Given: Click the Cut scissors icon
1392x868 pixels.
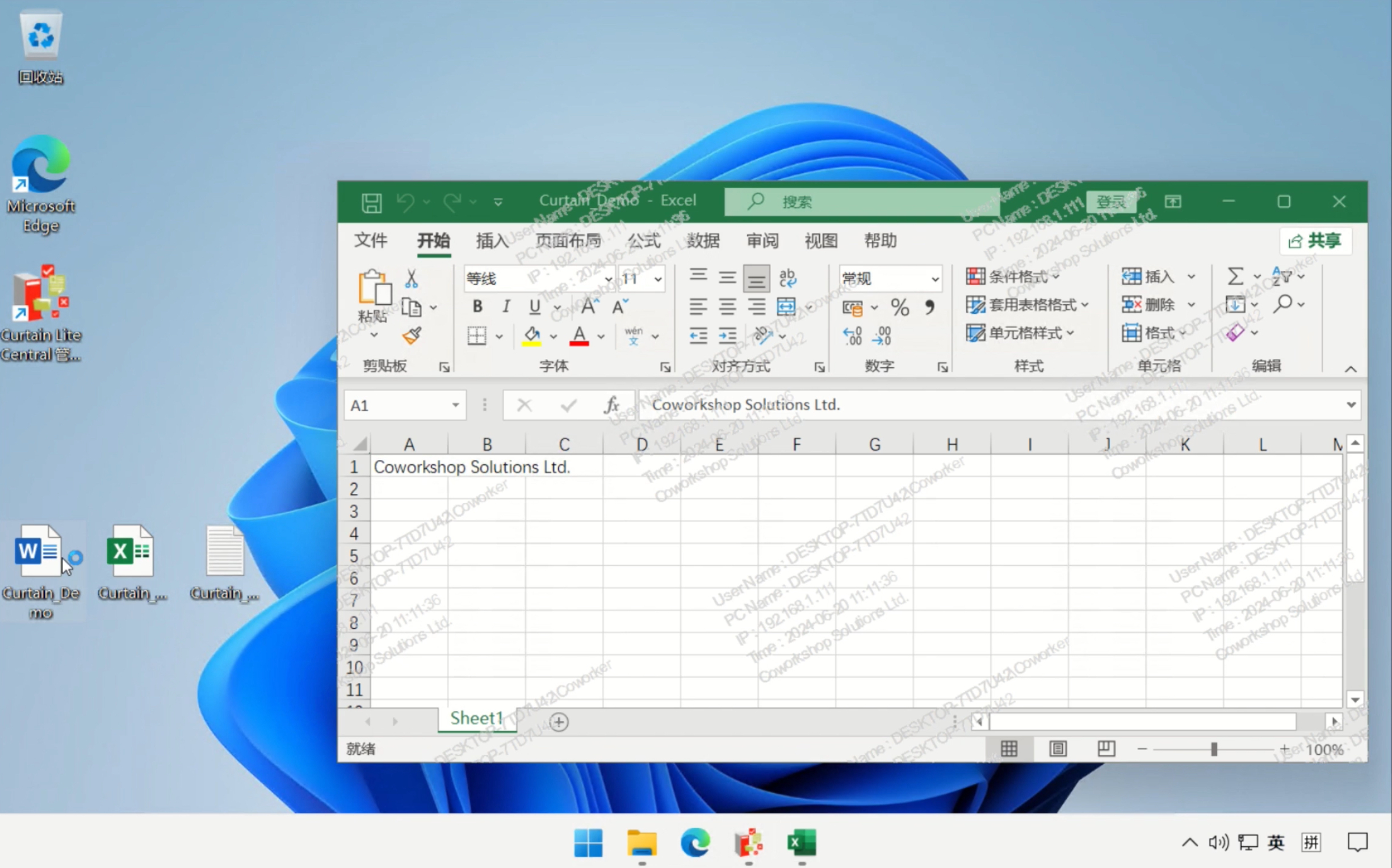Looking at the screenshot, I should click(411, 278).
